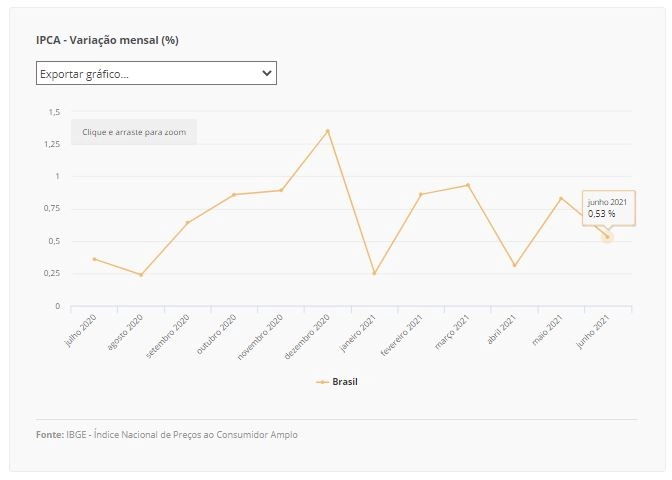
Task: Click the fevereiro 2021 data point
Action: pos(421,194)
